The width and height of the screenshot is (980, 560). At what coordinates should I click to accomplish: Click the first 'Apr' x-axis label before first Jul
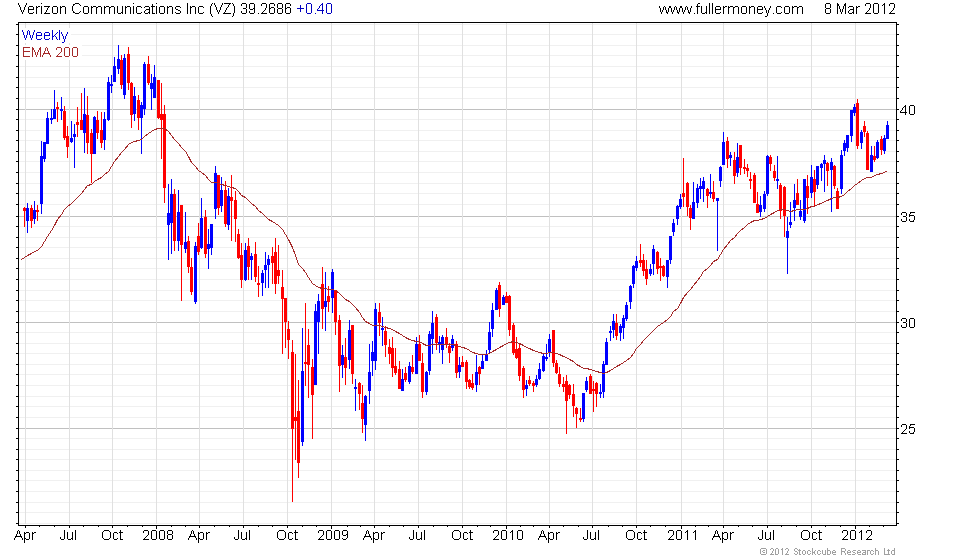24,536
